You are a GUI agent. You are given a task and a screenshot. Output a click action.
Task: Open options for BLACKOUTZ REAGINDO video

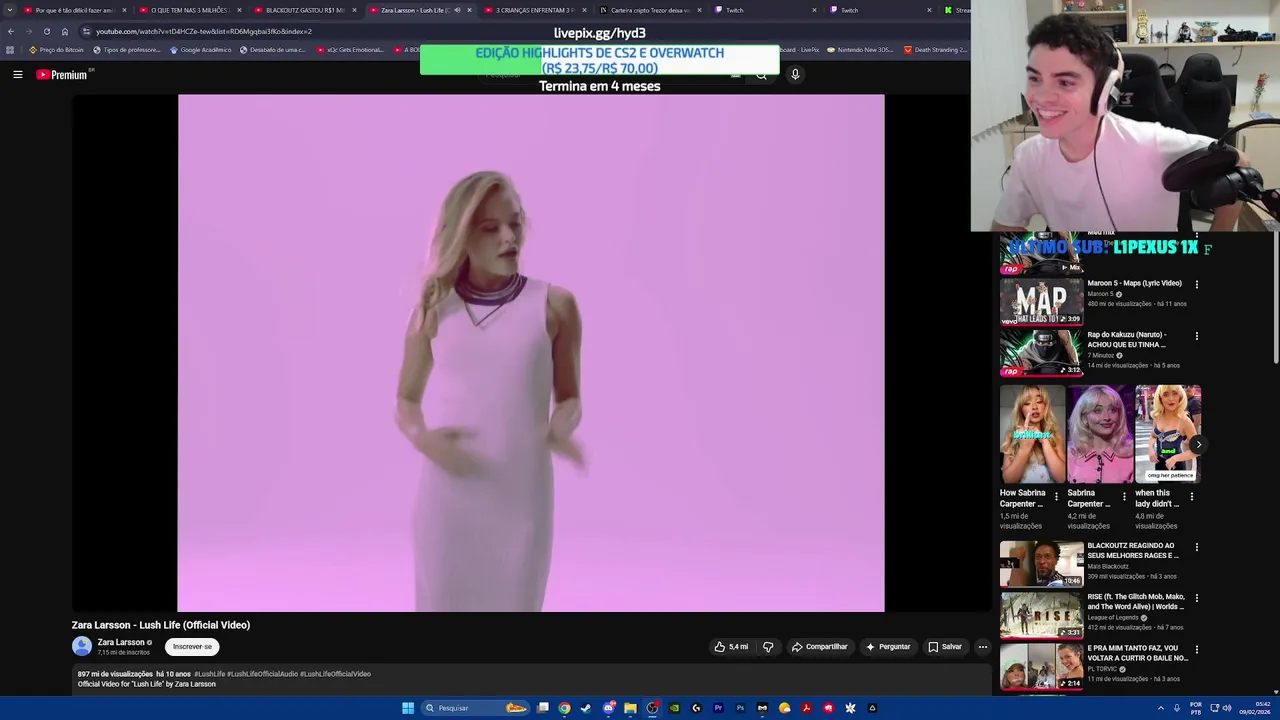[x=1196, y=547]
